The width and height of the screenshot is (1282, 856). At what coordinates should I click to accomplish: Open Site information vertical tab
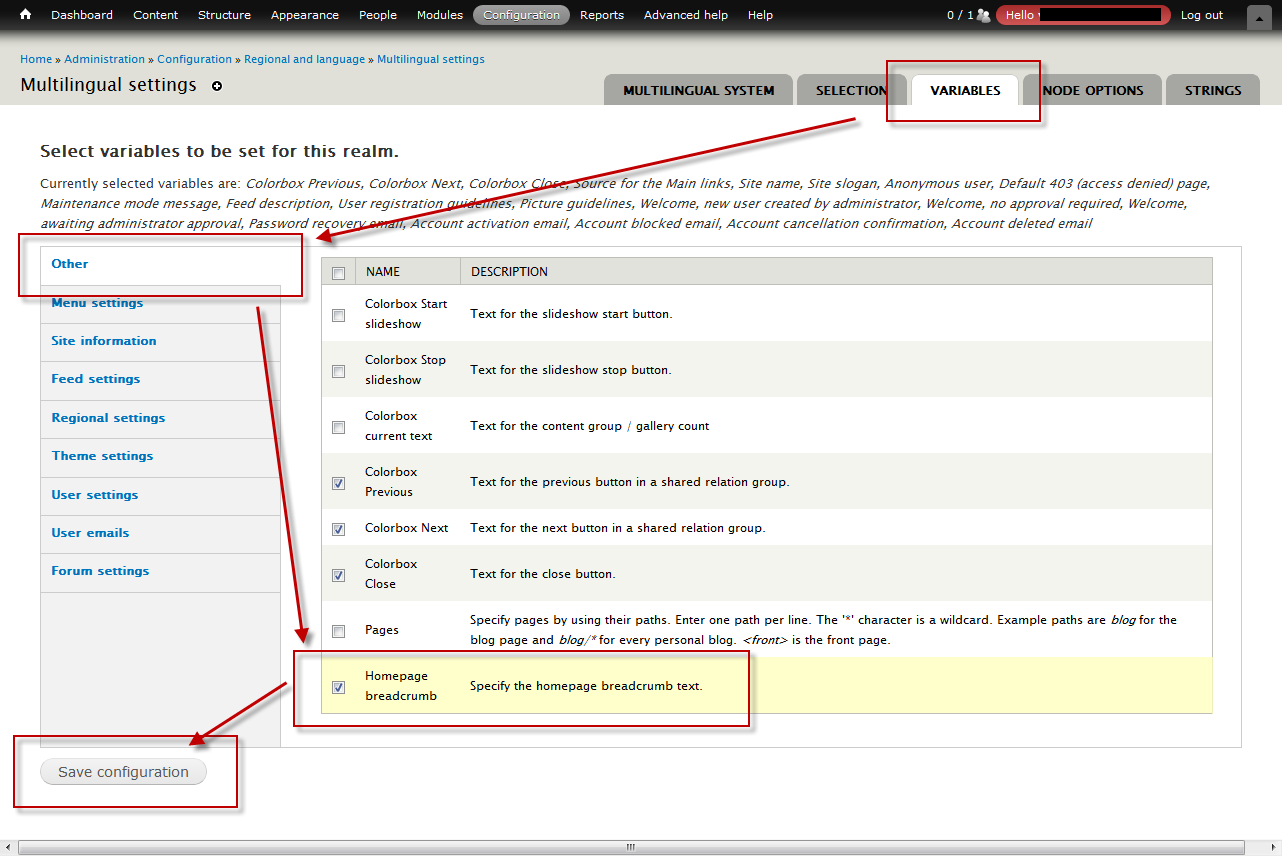[104, 341]
